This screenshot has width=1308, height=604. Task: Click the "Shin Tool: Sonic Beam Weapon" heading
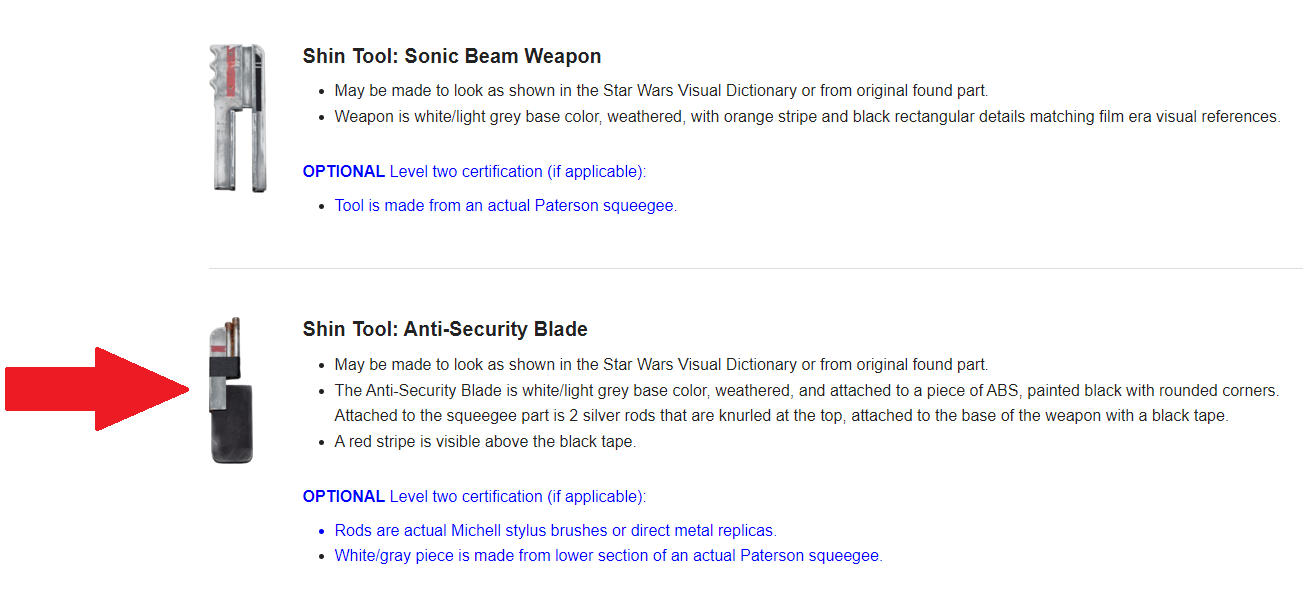click(452, 56)
